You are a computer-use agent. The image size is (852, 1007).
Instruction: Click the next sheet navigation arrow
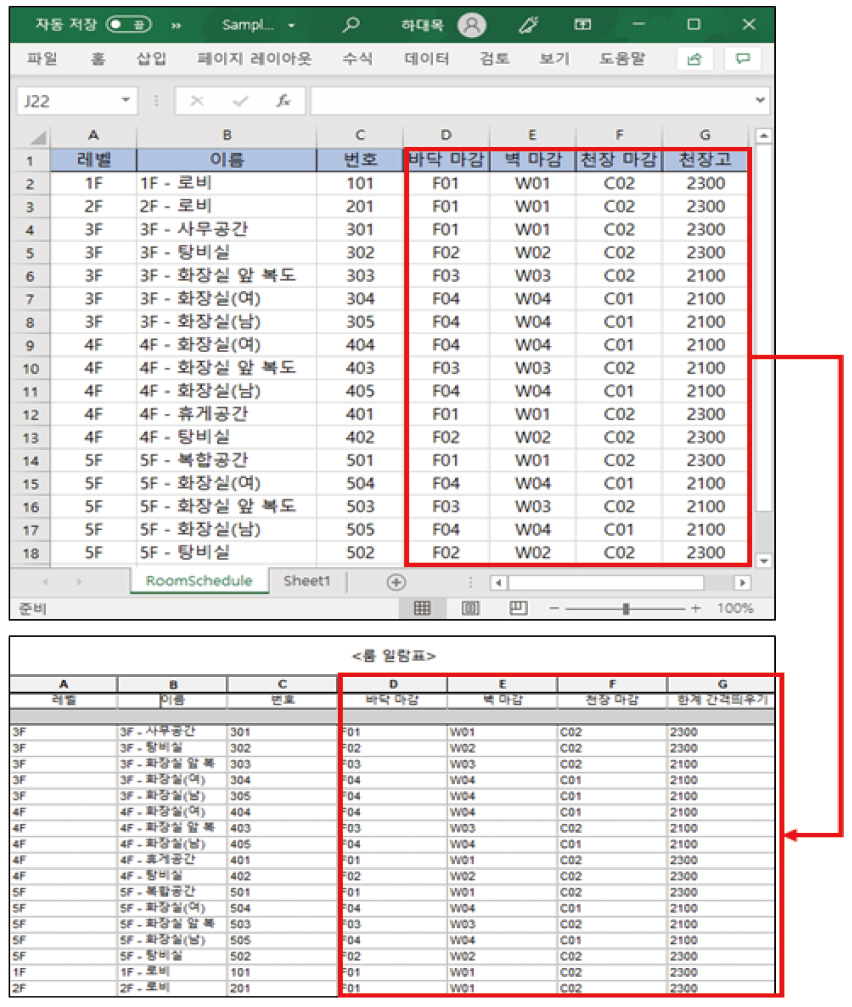tap(79, 582)
